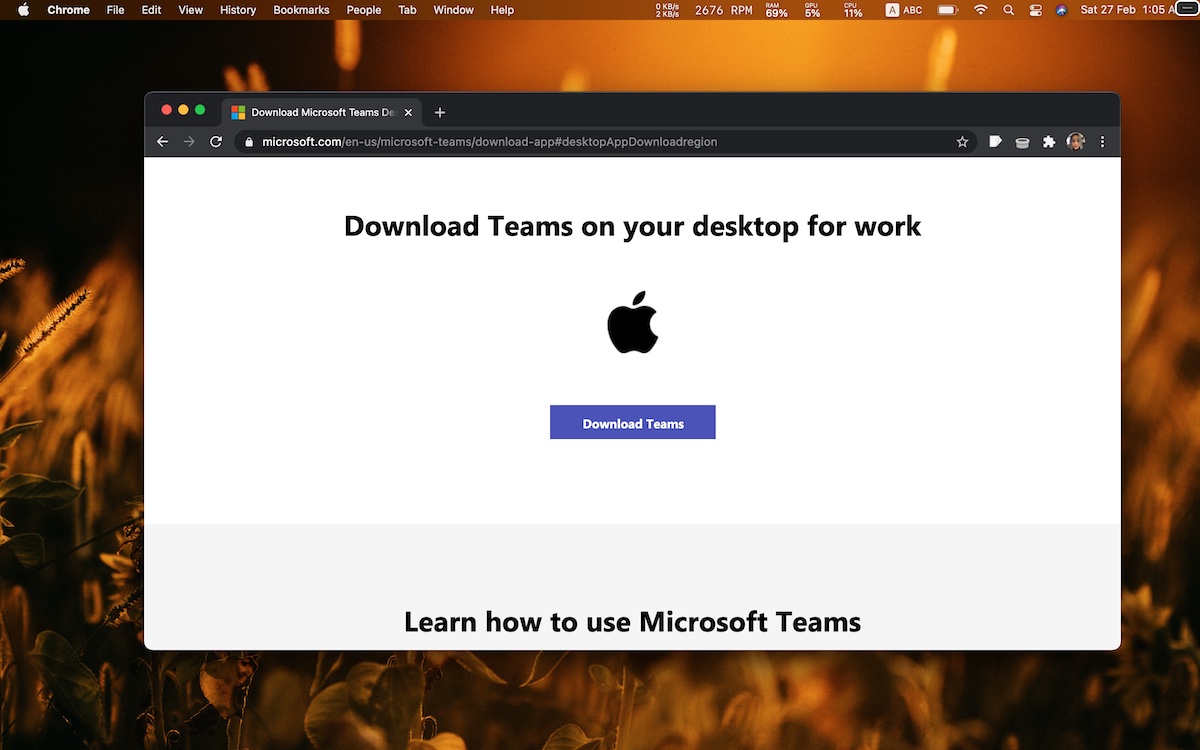Go back with the browser back arrow

[163, 142]
